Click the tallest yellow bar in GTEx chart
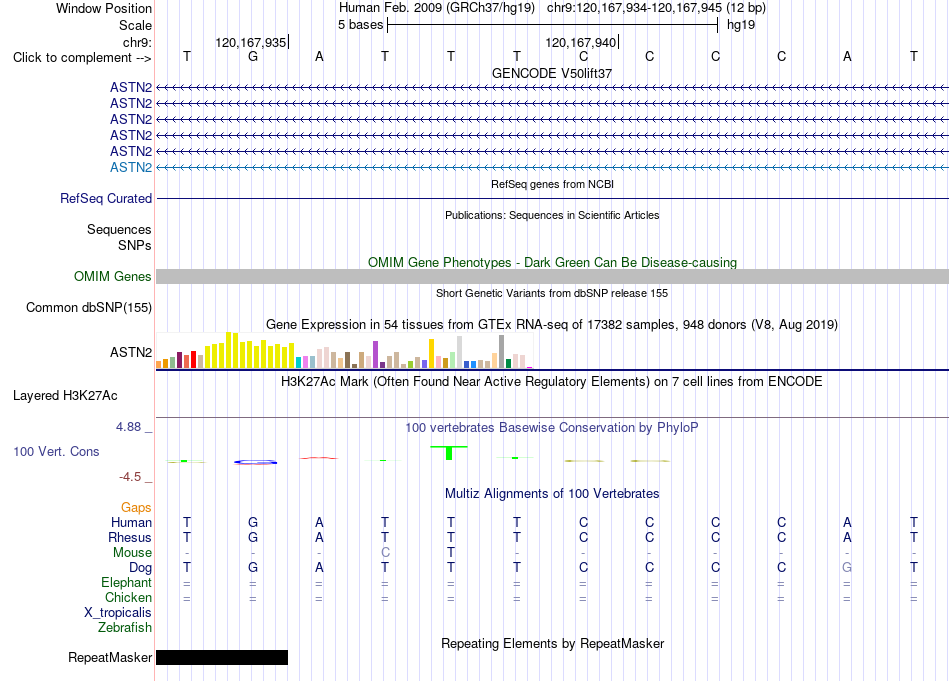 pos(229,350)
